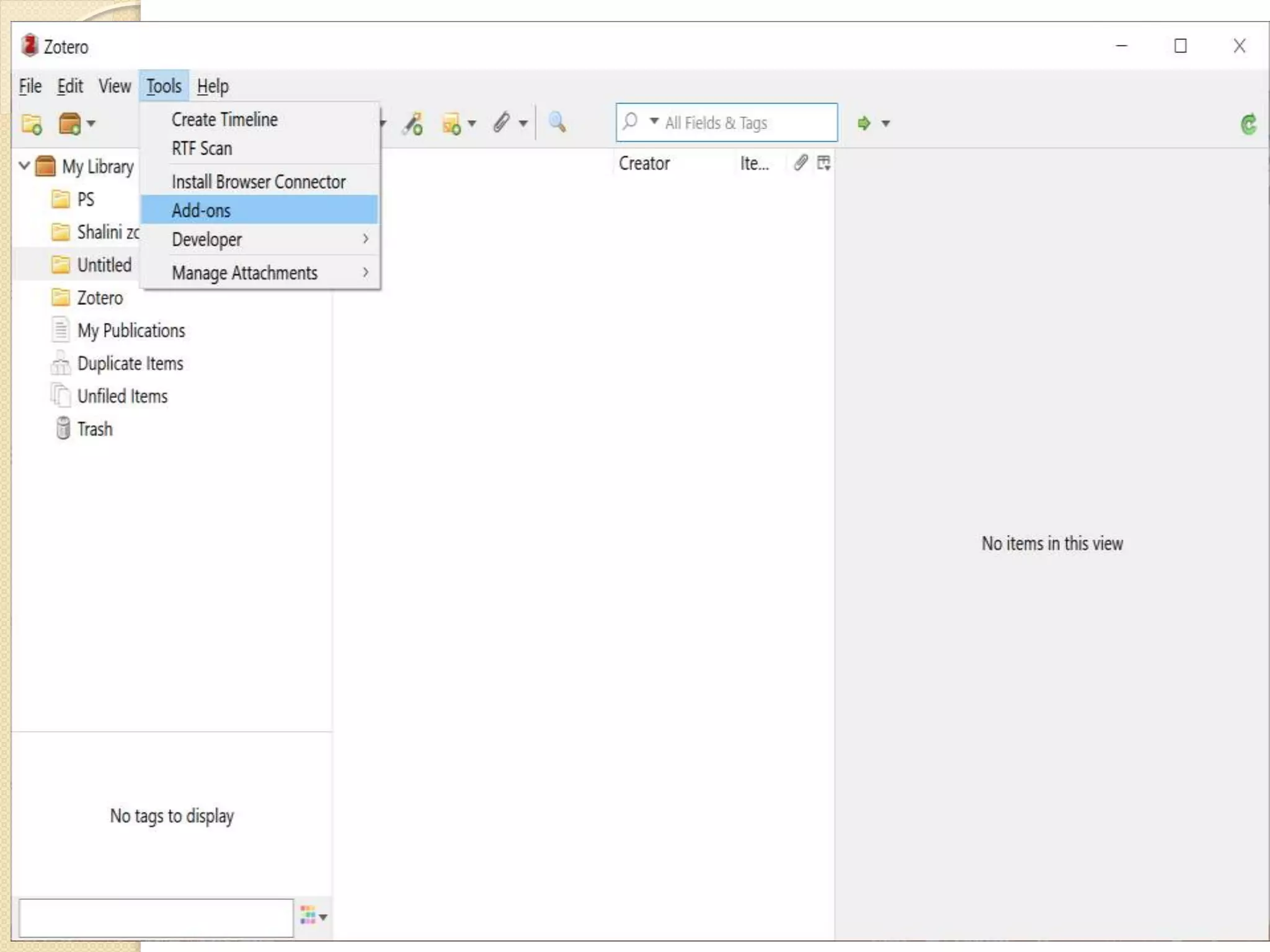Click the New Library group icon
1270x952 pixels.
click(x=70, y=124)
